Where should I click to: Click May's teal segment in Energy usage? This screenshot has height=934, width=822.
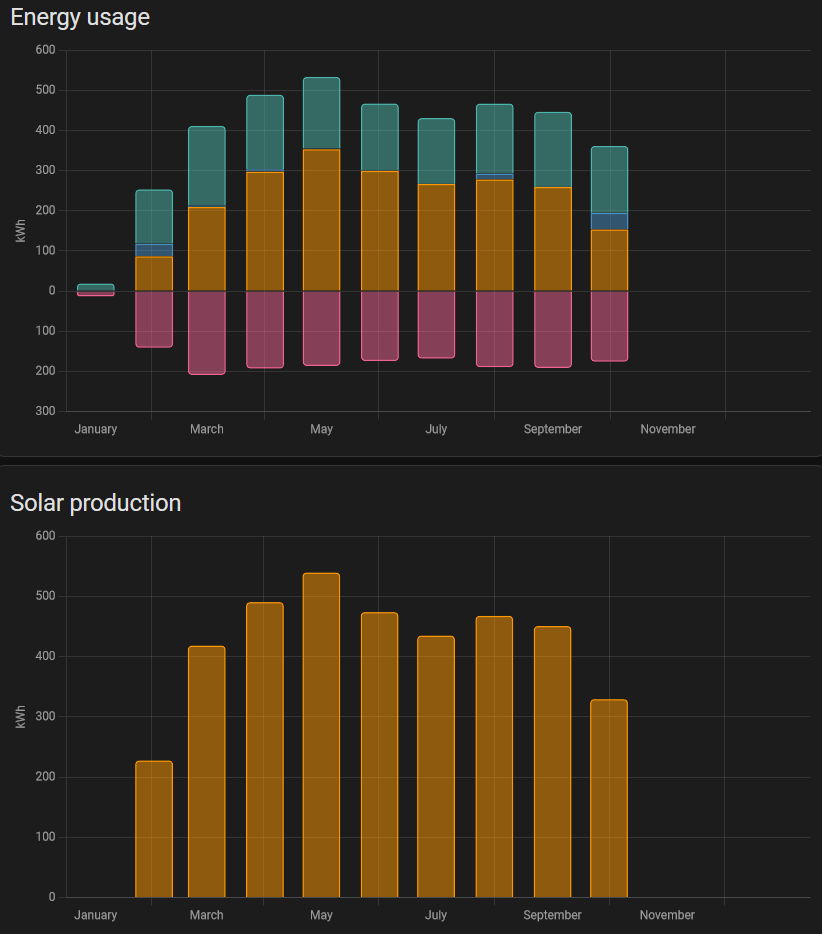point(321,113)
